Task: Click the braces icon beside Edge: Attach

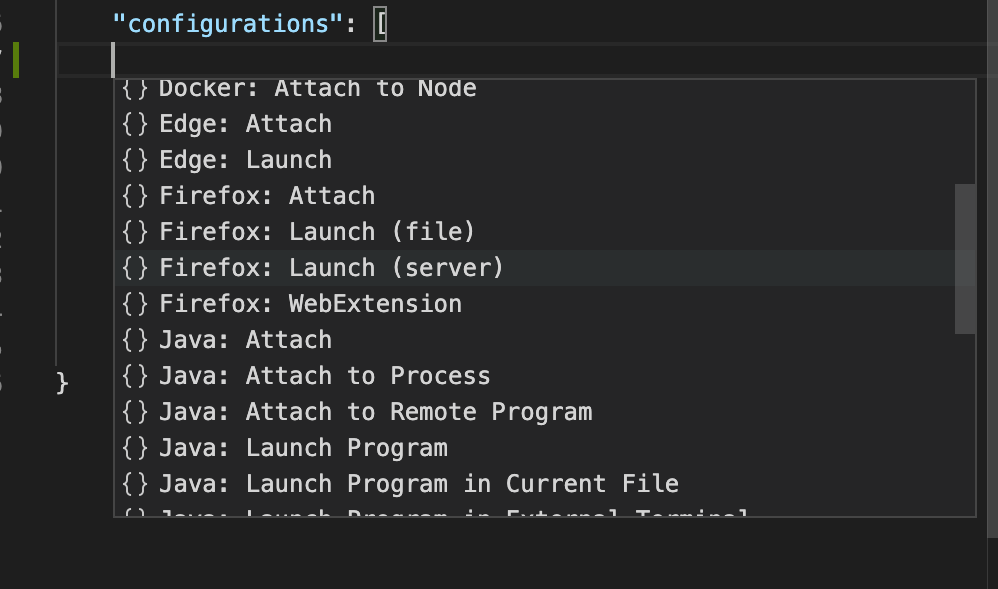Action: 135,124
